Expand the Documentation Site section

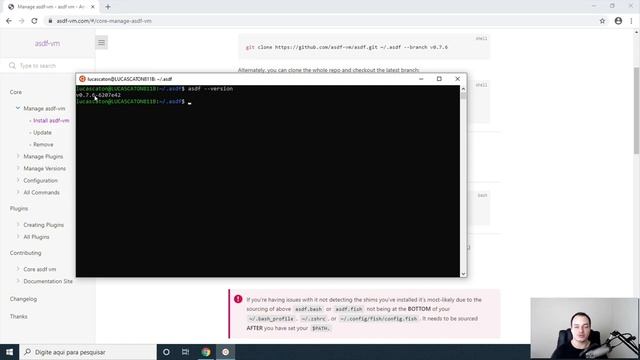click(x=48, y=281)
